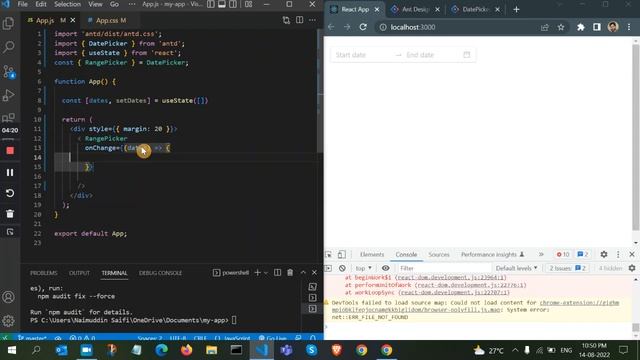Open the launch profile dropdown beside the plus

(266, 273)
